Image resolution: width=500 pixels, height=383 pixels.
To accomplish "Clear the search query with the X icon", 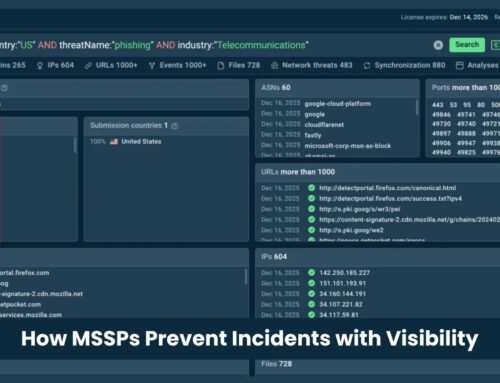I will (x=438, y=45).
